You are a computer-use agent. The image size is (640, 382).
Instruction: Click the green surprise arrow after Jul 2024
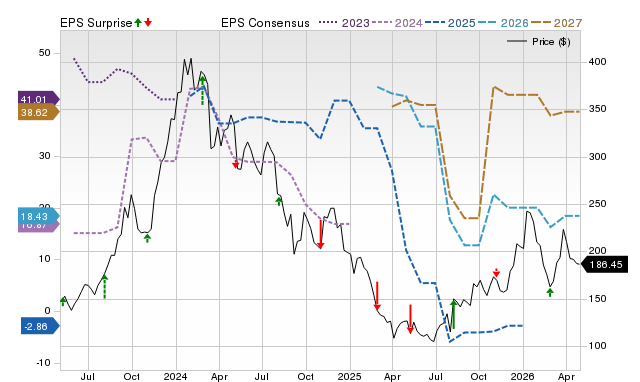pyautogui.click(x=279, y=201)
